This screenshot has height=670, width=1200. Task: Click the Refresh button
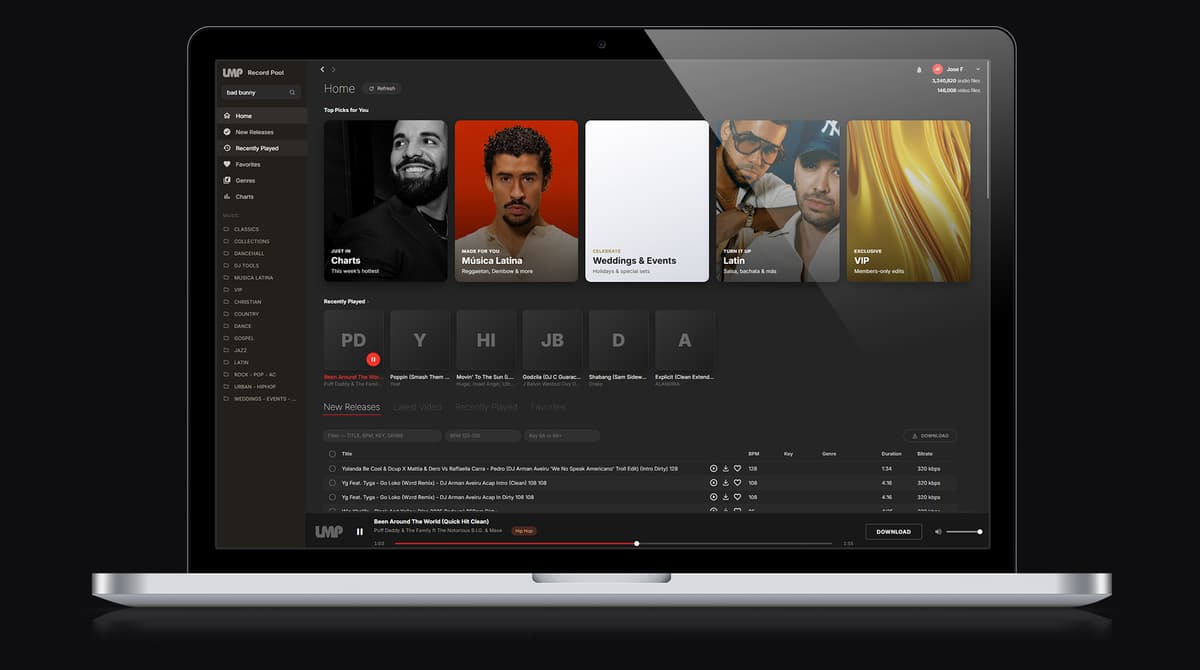point(382,88)
